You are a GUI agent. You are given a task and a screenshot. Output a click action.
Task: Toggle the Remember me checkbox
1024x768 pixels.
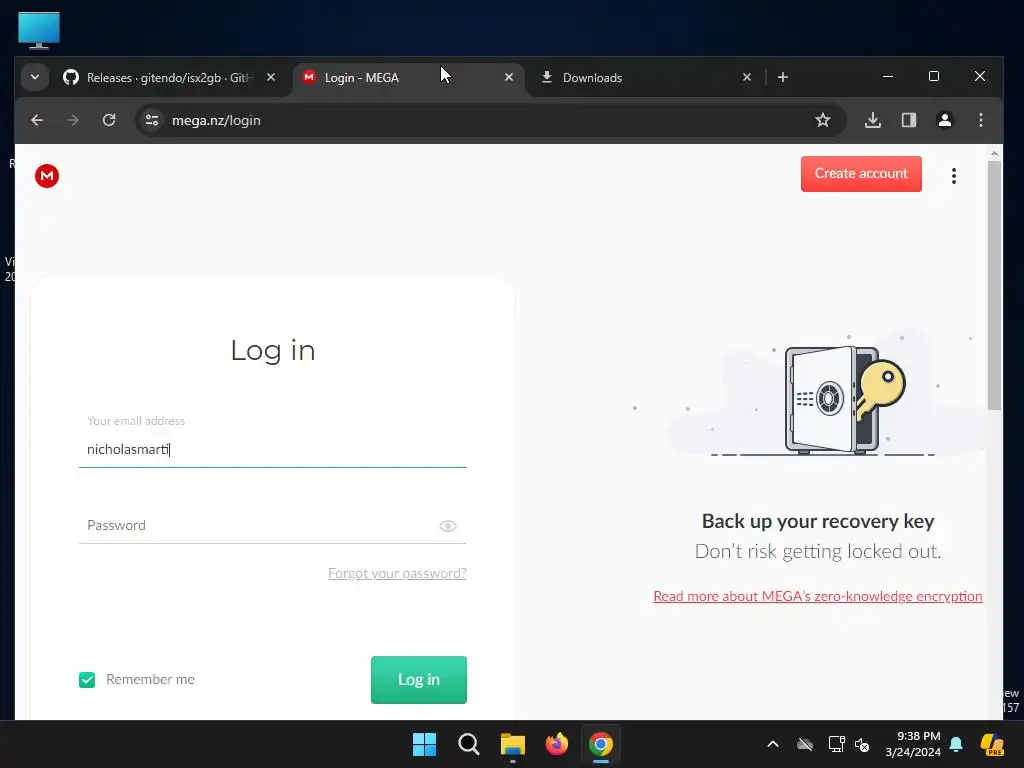coord(87,680)
